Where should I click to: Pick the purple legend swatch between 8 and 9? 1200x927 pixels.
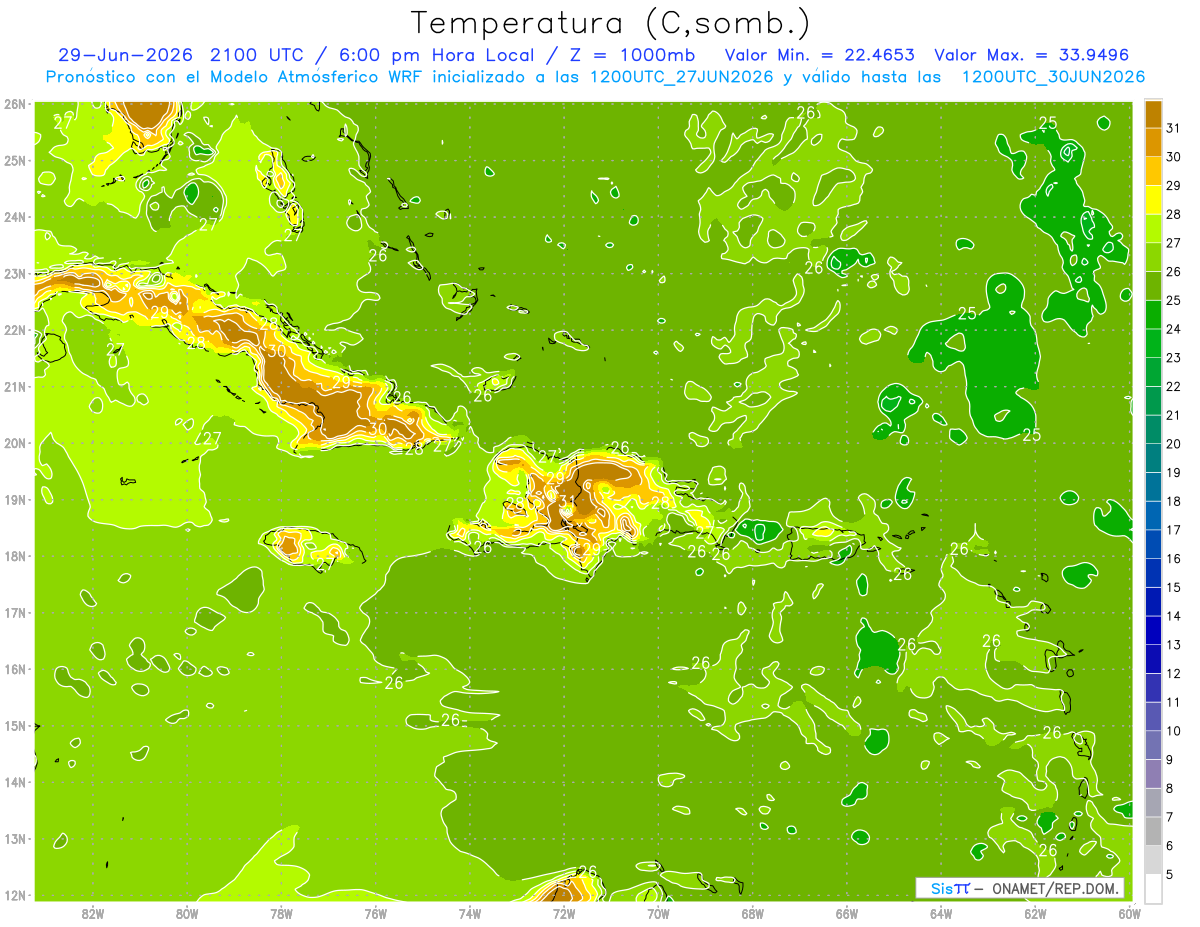tap(1153, 774)
